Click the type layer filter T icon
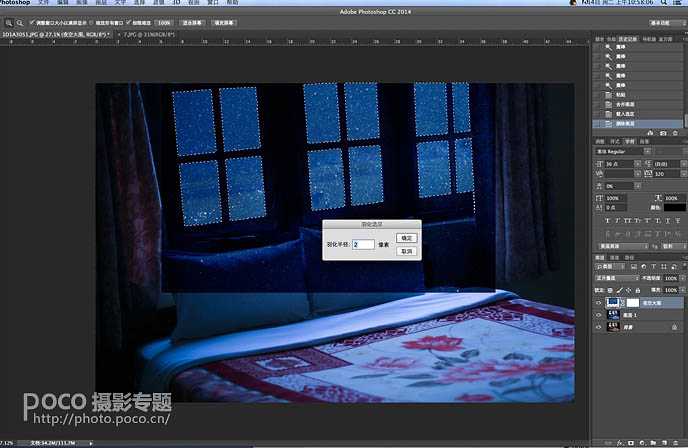The height and width of the screenshot is (448, 688). [x=654, y=266]
